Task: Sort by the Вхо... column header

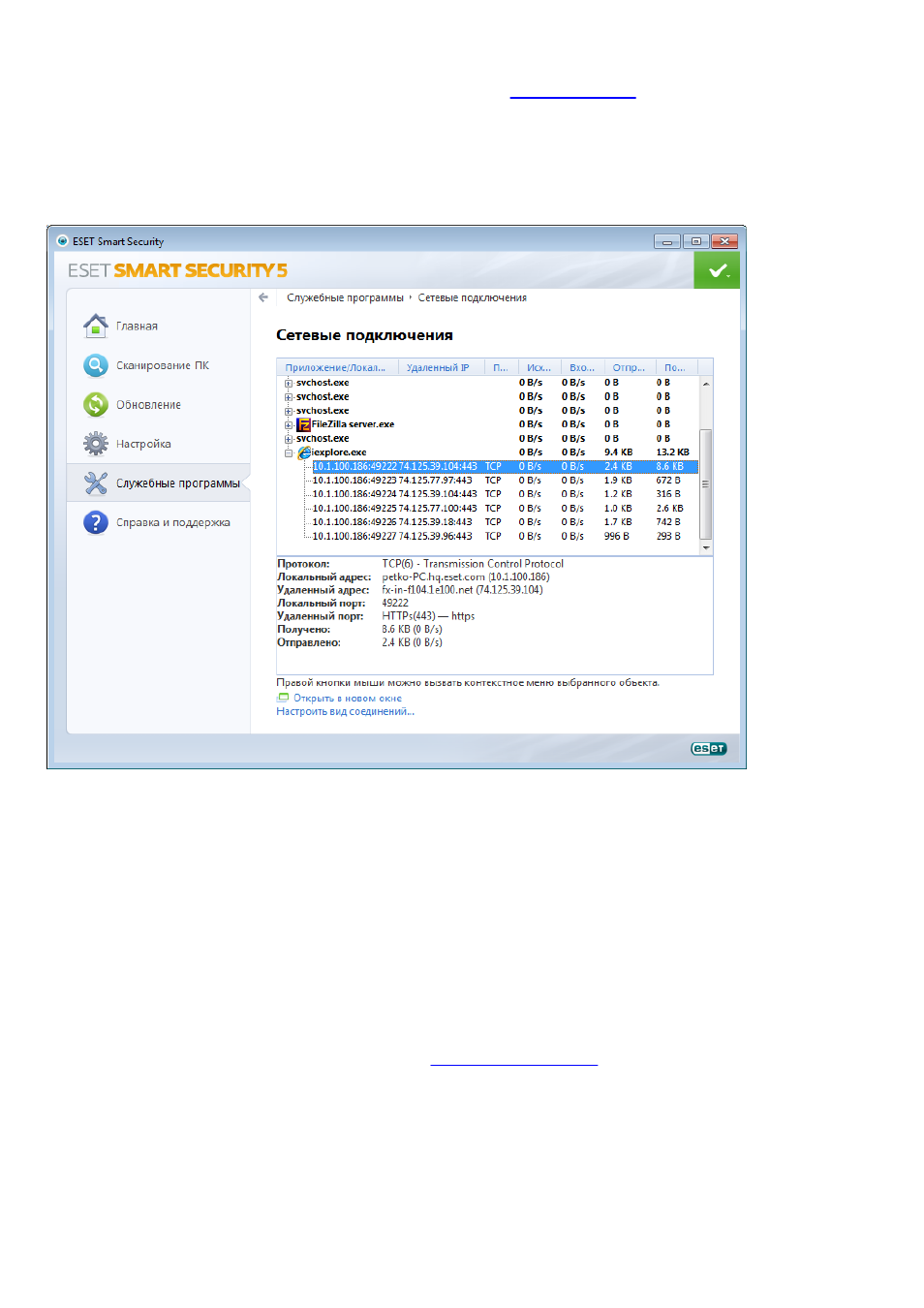Action: tap(582, 367)
